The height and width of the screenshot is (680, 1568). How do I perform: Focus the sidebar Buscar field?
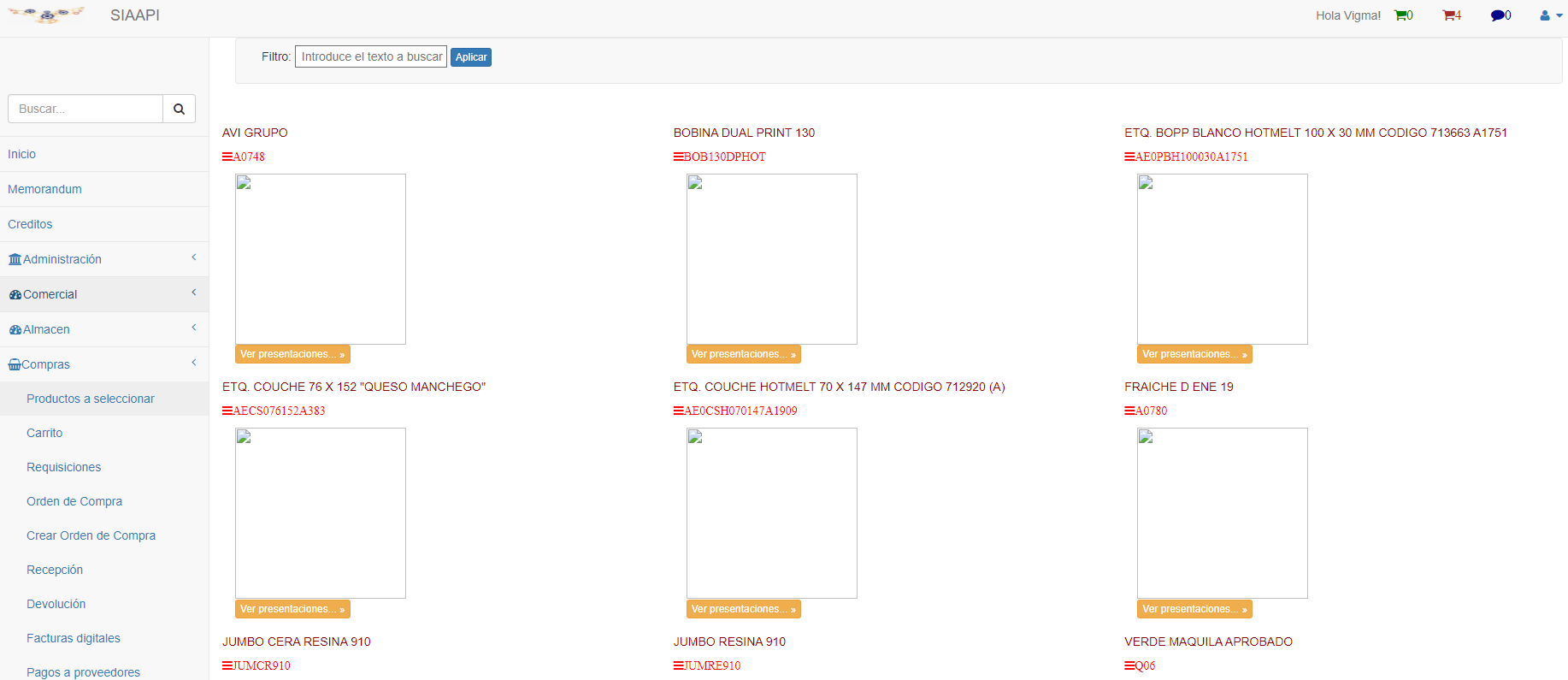point(85,109)
